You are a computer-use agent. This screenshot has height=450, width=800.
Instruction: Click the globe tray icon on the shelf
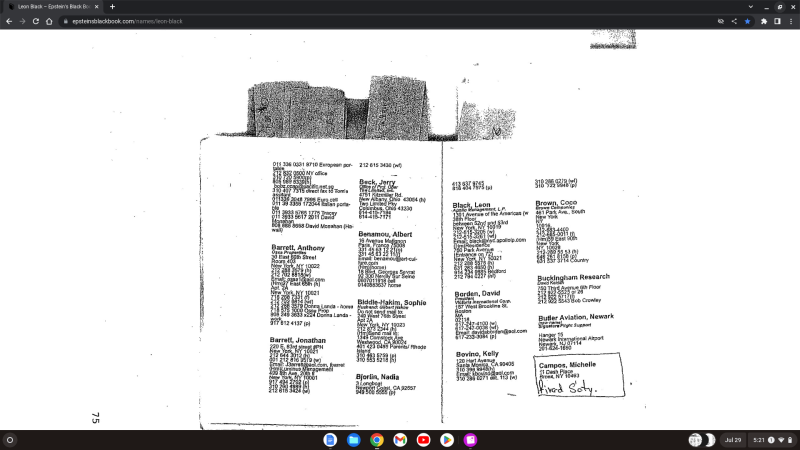pos(695,440)
